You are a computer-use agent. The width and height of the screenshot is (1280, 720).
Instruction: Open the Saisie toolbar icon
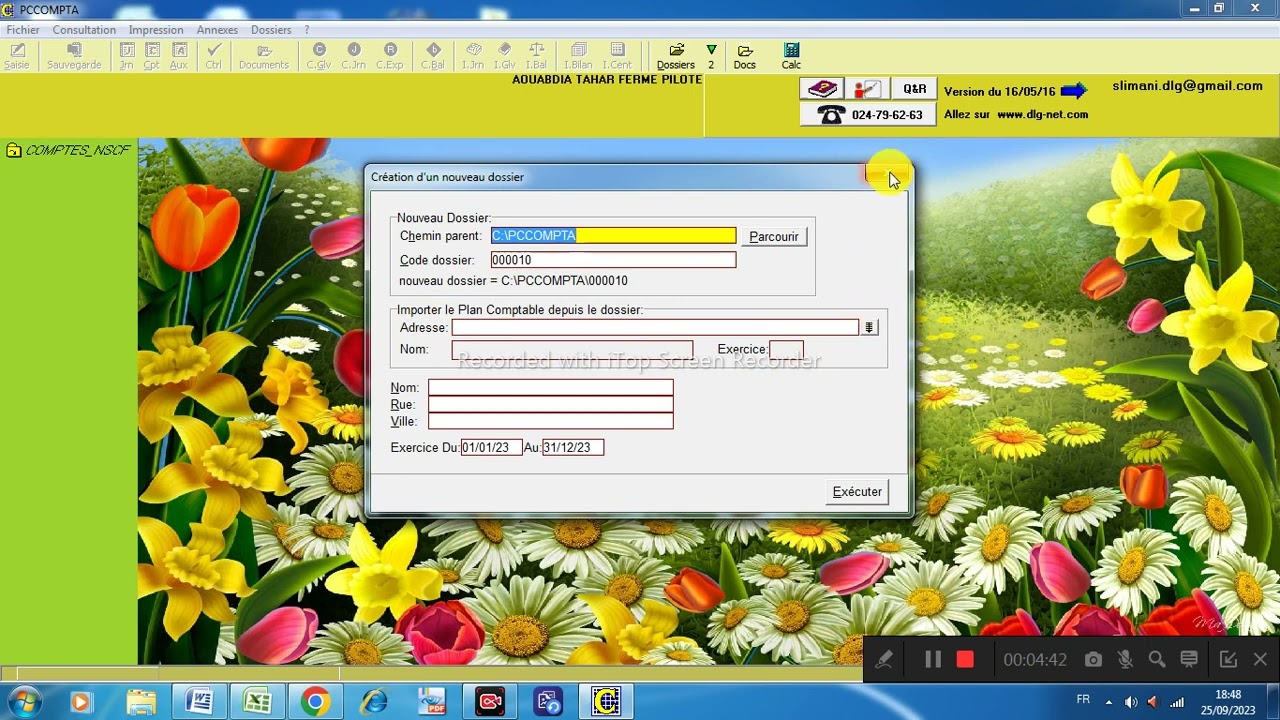tap(17, 56)
